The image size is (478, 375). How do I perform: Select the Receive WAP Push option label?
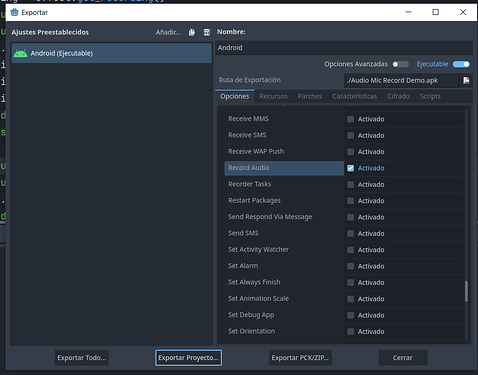tap(256, 151)
